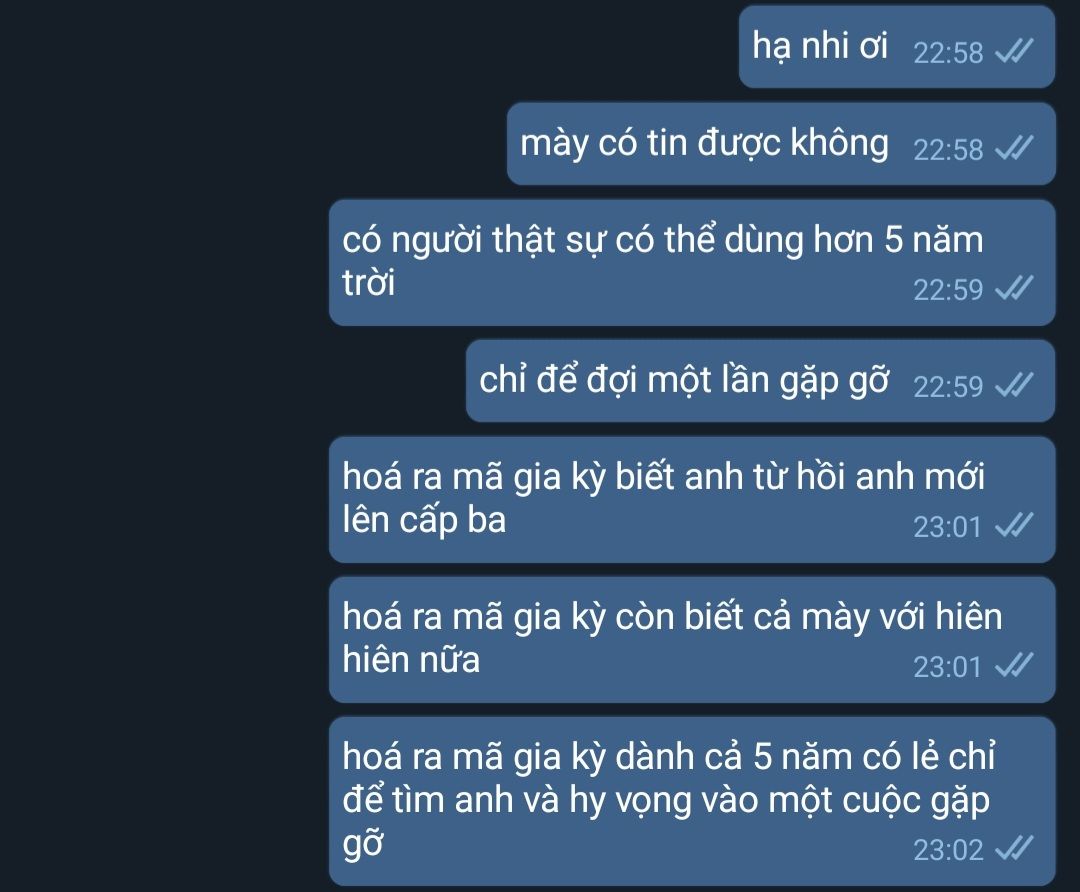
Task: Click the double-check icon on "chỉ để đợi một lần gặp gỡ"
Action: [x=1015, y=384]
